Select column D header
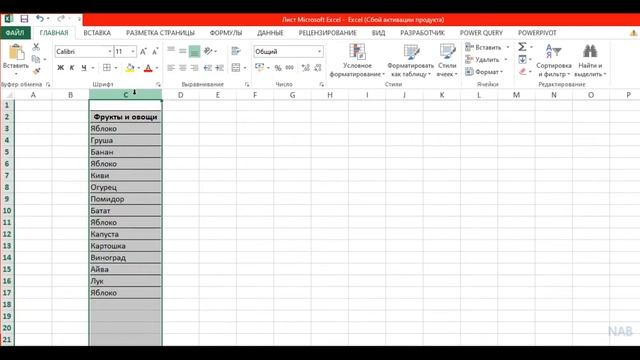Image resolution: width=640 pixels, height=360 pixels. pos(180,95)
